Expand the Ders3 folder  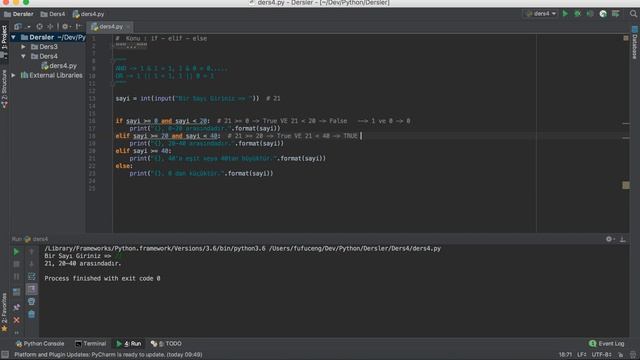coord(24,47)
